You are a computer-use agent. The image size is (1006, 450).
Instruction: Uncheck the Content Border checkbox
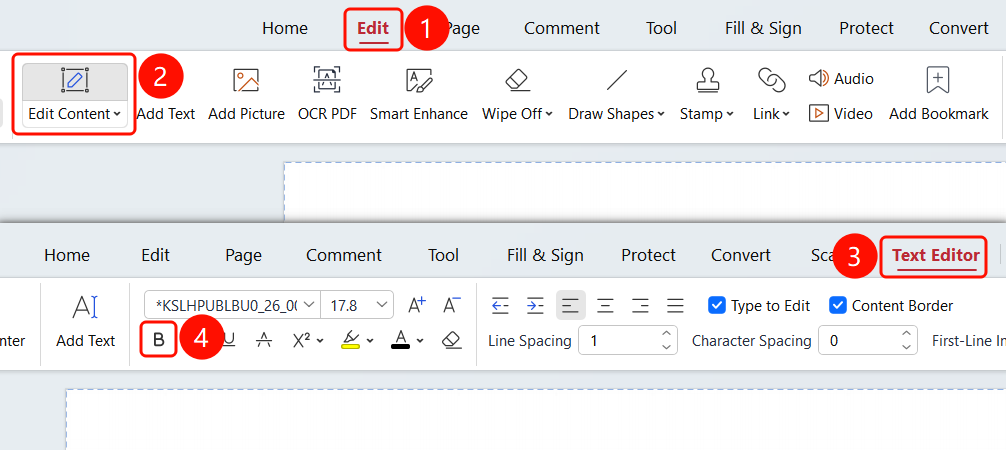click(x=838, y=306)
